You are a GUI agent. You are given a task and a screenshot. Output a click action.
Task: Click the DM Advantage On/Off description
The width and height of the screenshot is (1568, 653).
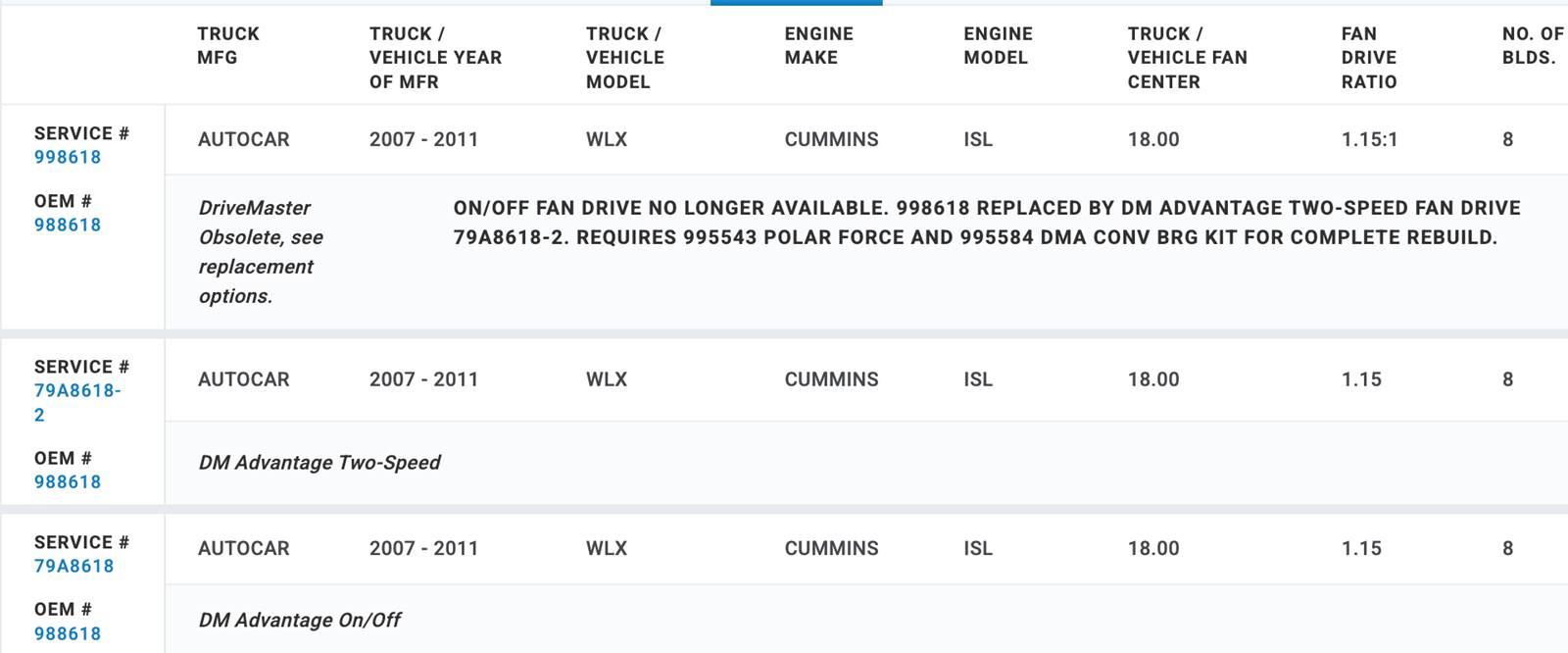point(300,620)
